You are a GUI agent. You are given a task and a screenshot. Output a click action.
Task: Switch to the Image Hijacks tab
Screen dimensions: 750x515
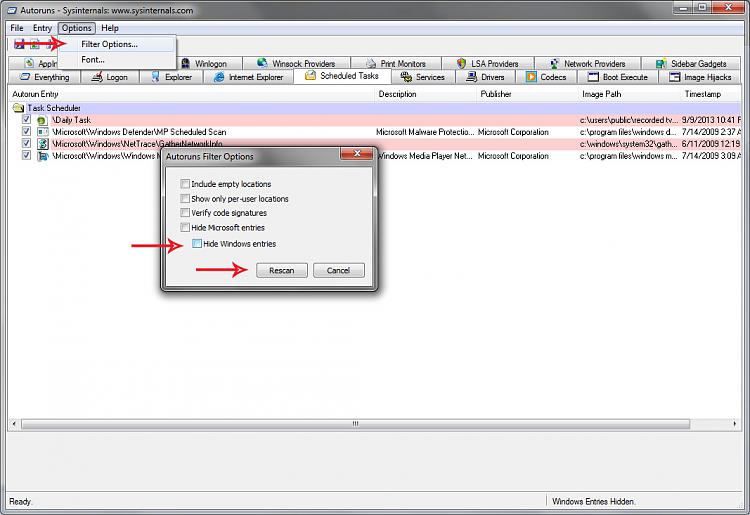tap(700, 77)
